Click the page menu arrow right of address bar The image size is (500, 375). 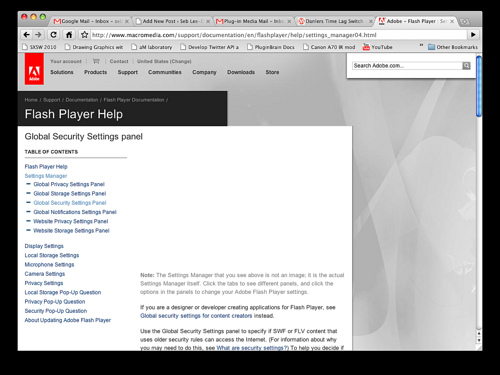click(473, 35)
